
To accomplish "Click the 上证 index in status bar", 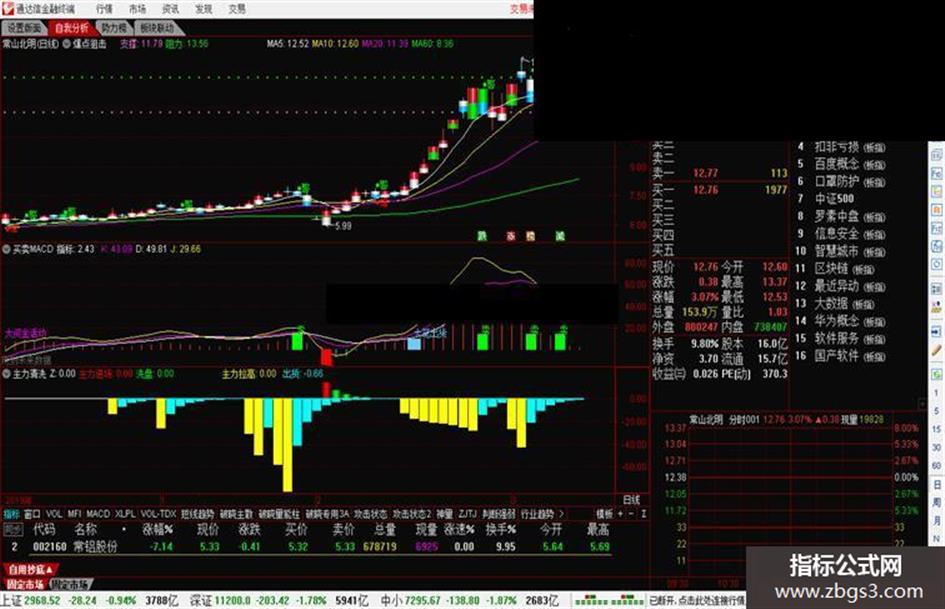I will pyautogui.click(x=89, y=601).
